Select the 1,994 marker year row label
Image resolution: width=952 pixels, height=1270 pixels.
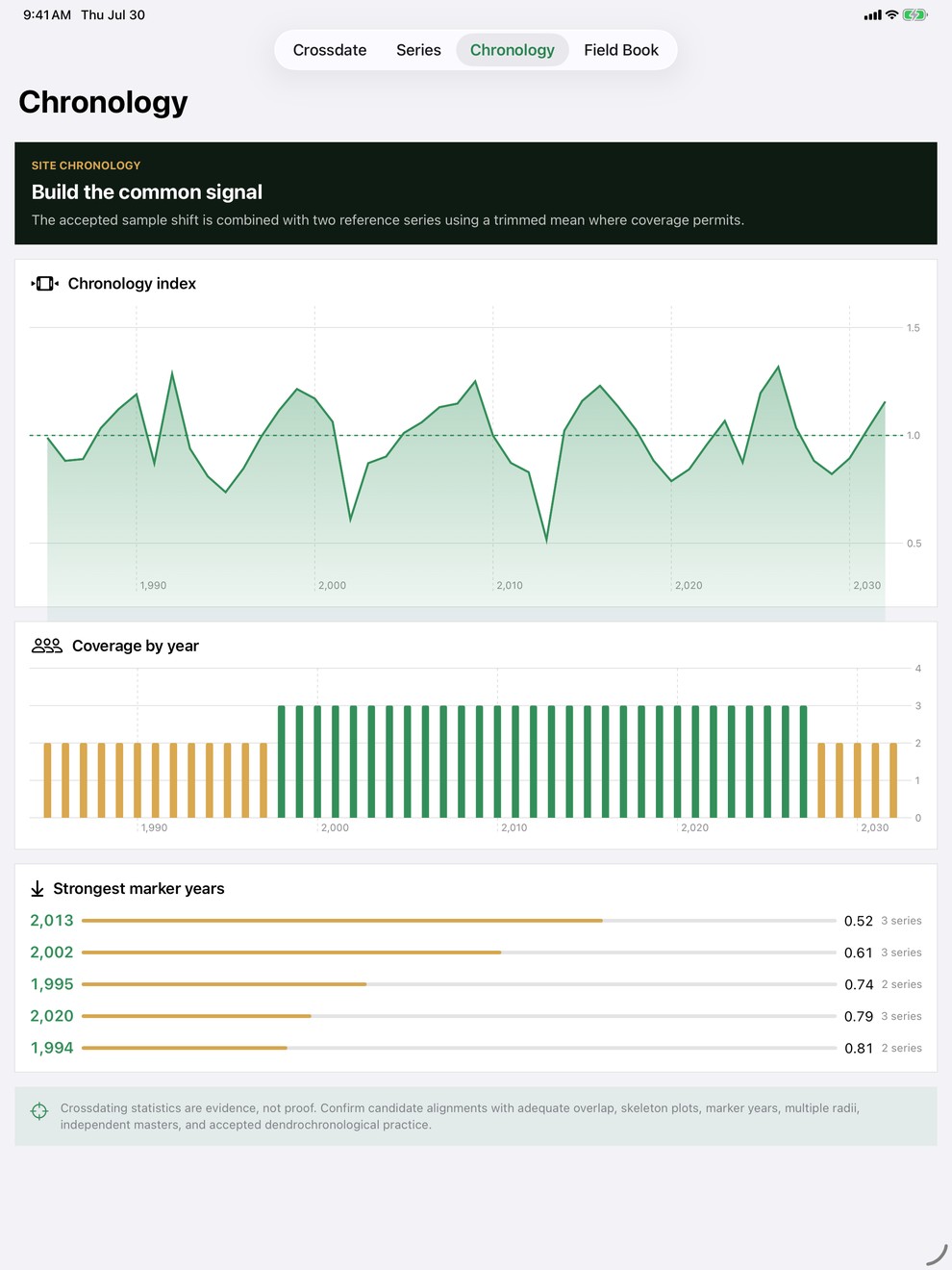coord(52,1048)
